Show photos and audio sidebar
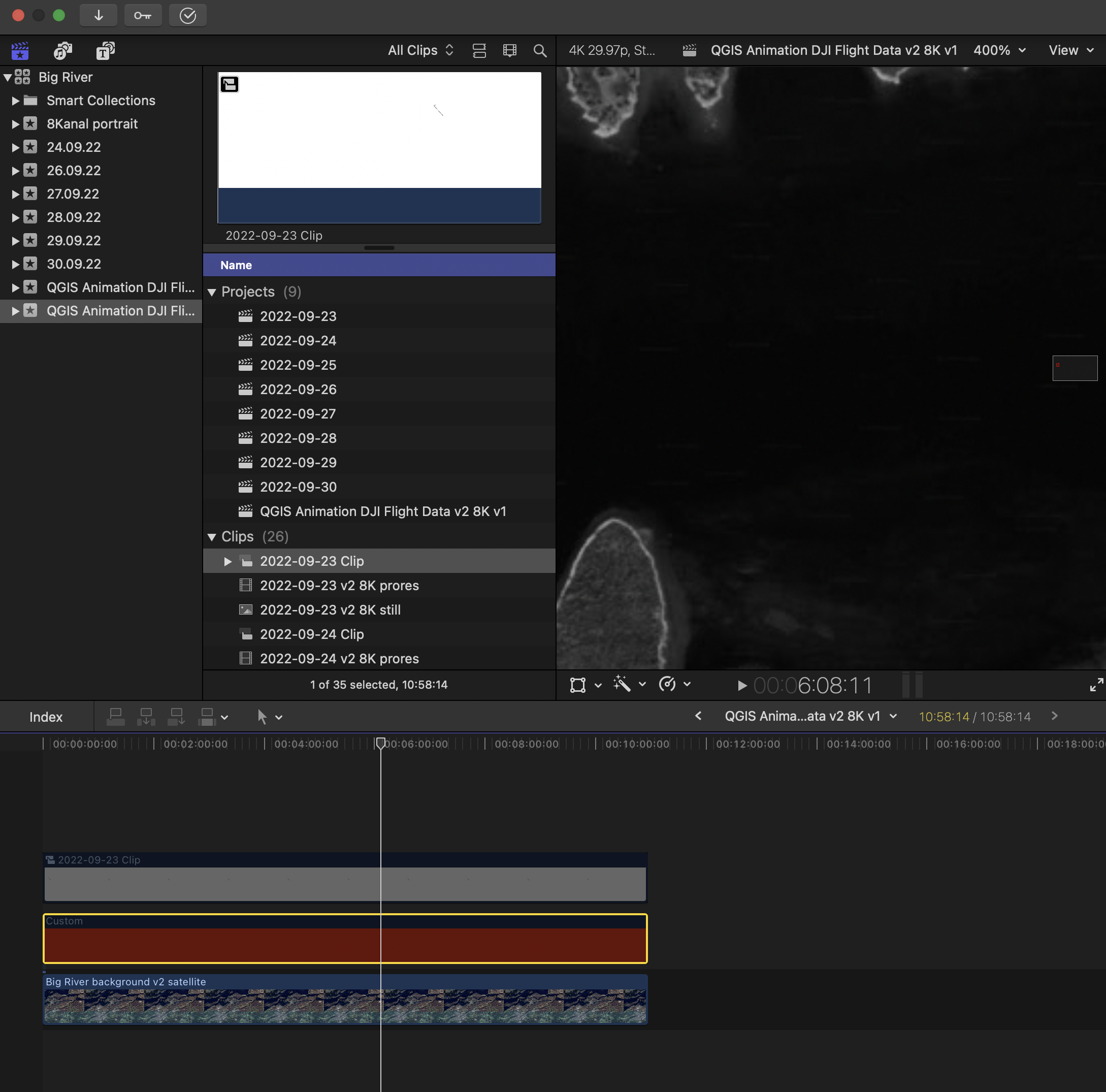 tap(63, 51)
